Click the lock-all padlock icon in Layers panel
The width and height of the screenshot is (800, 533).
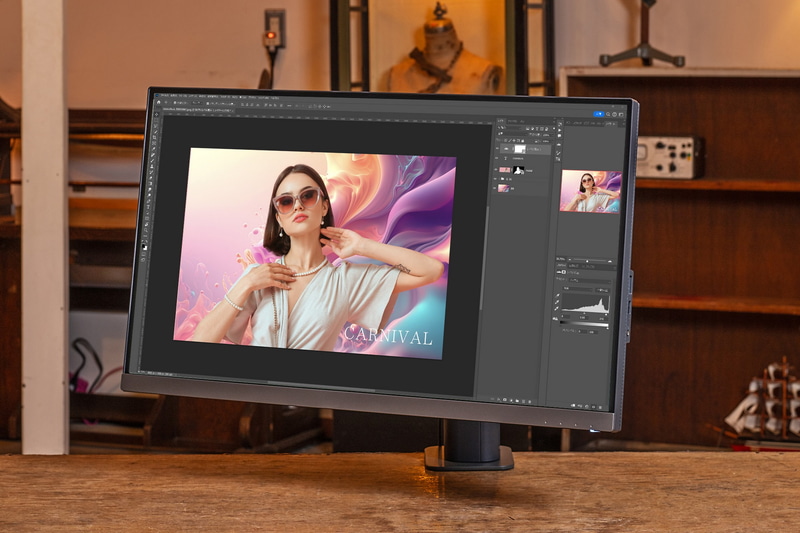[522, 141]
